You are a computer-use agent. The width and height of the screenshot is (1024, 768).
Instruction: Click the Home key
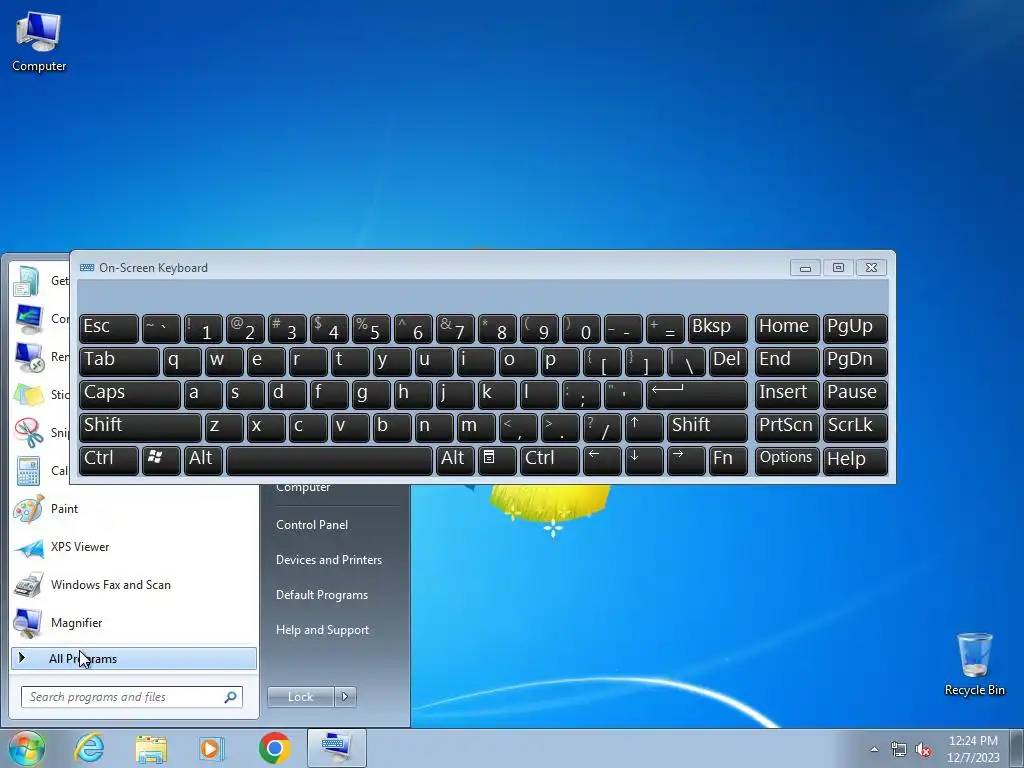786,328
